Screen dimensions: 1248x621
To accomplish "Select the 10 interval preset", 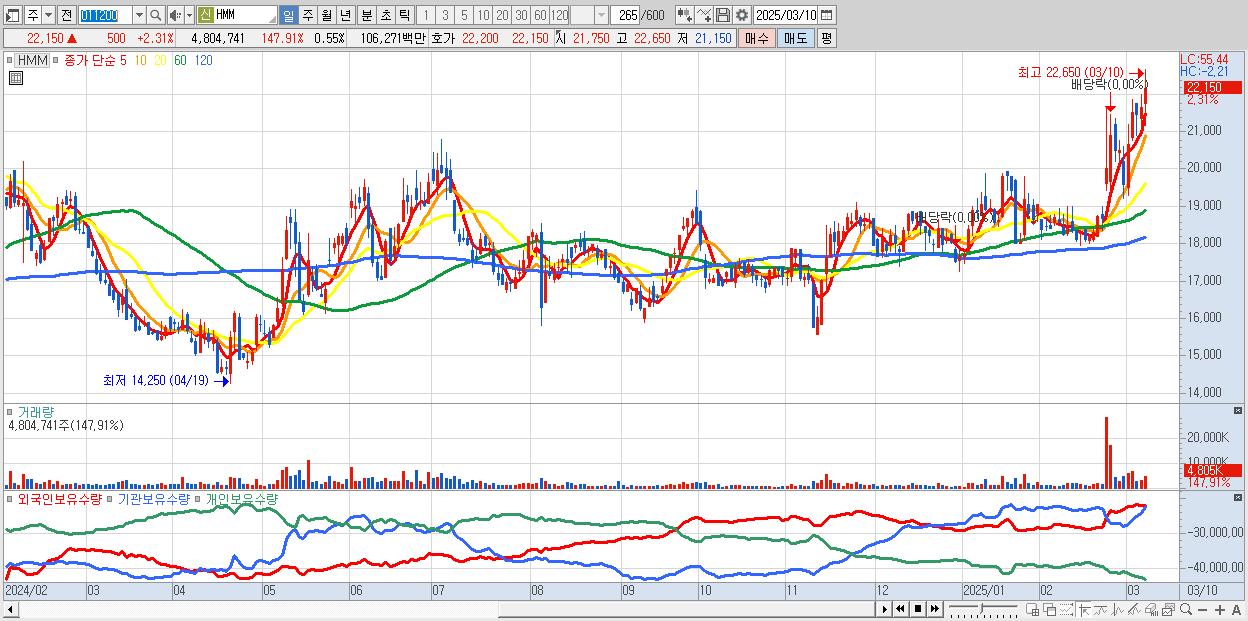I will coord(483,15).
